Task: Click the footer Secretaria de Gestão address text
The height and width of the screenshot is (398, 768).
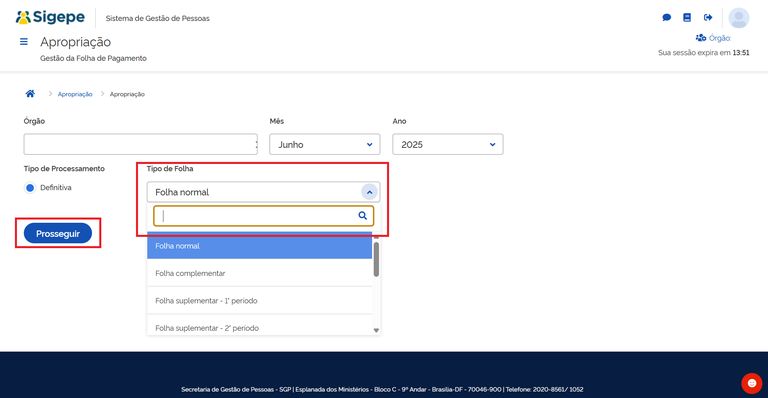Action: [x=382, y=390]
